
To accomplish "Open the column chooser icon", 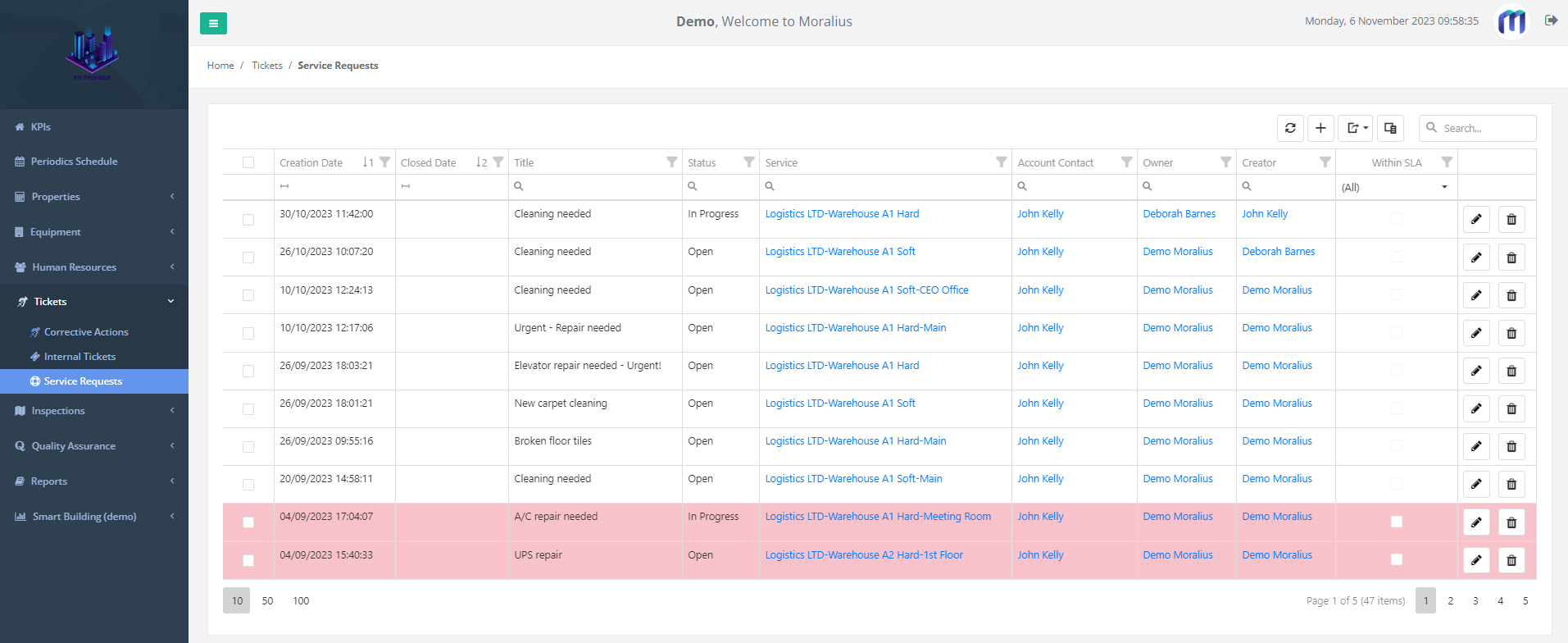I will [x=1390, y=128].
